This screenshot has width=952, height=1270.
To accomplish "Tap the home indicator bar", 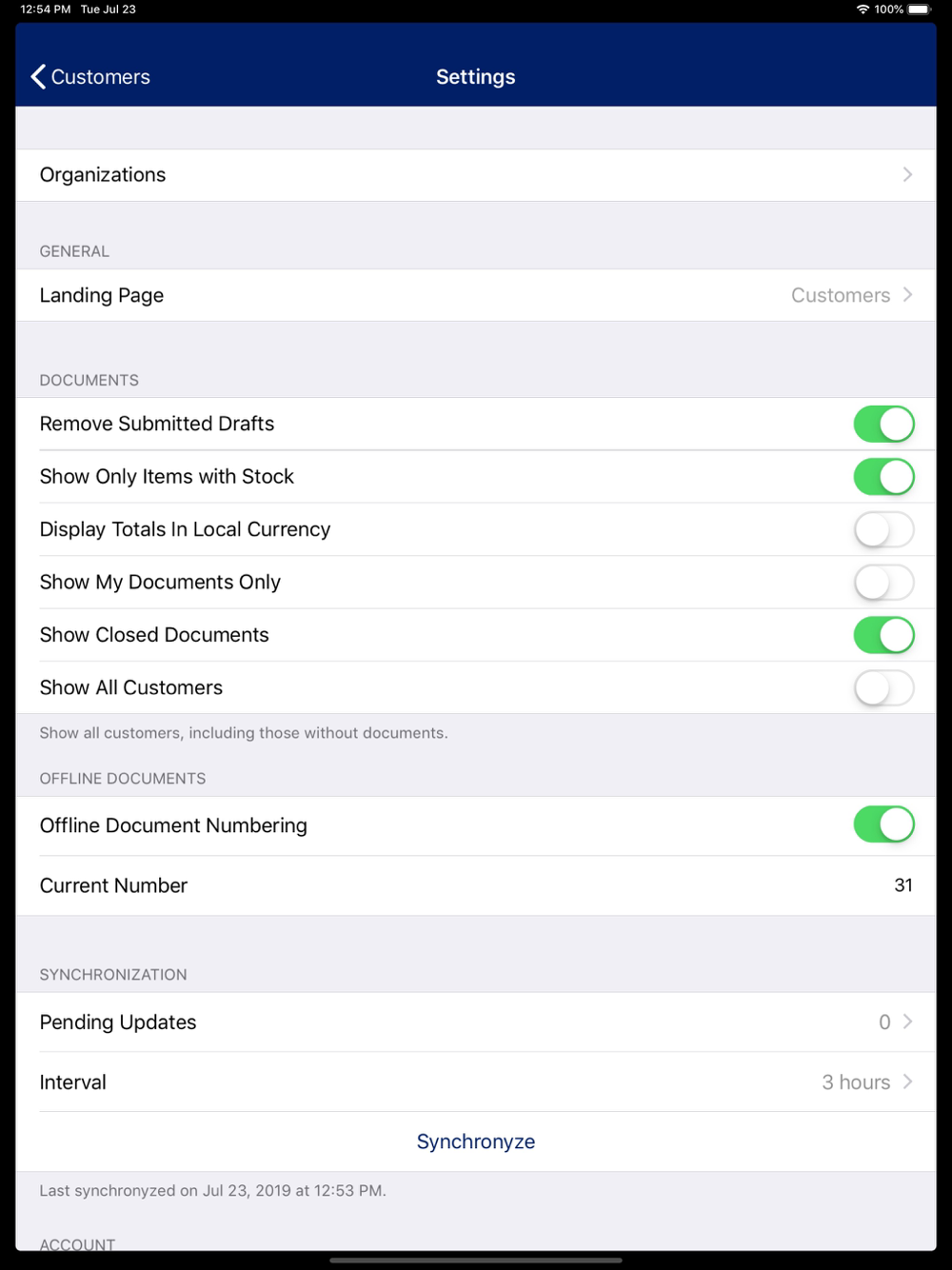I will point(476,1260).
